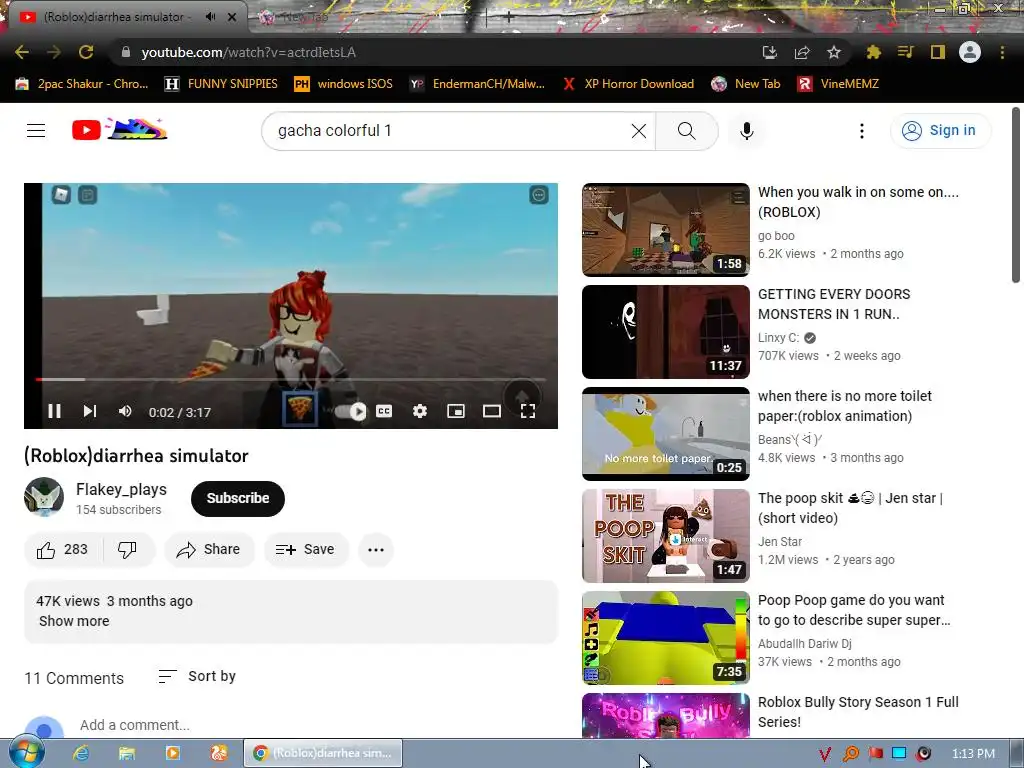The width and height of the screenshot is (1024, 768).
Task: Run search with magnifier button
Action: click(x=686, y=131)
